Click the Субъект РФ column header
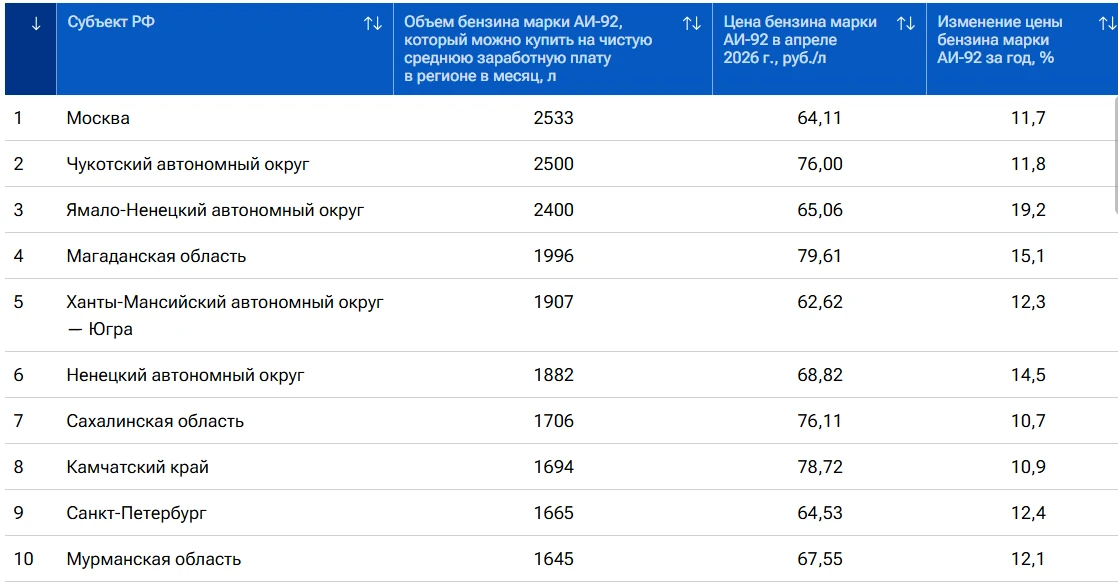The height and width of the screenshot is (584, 1118). 111,22
